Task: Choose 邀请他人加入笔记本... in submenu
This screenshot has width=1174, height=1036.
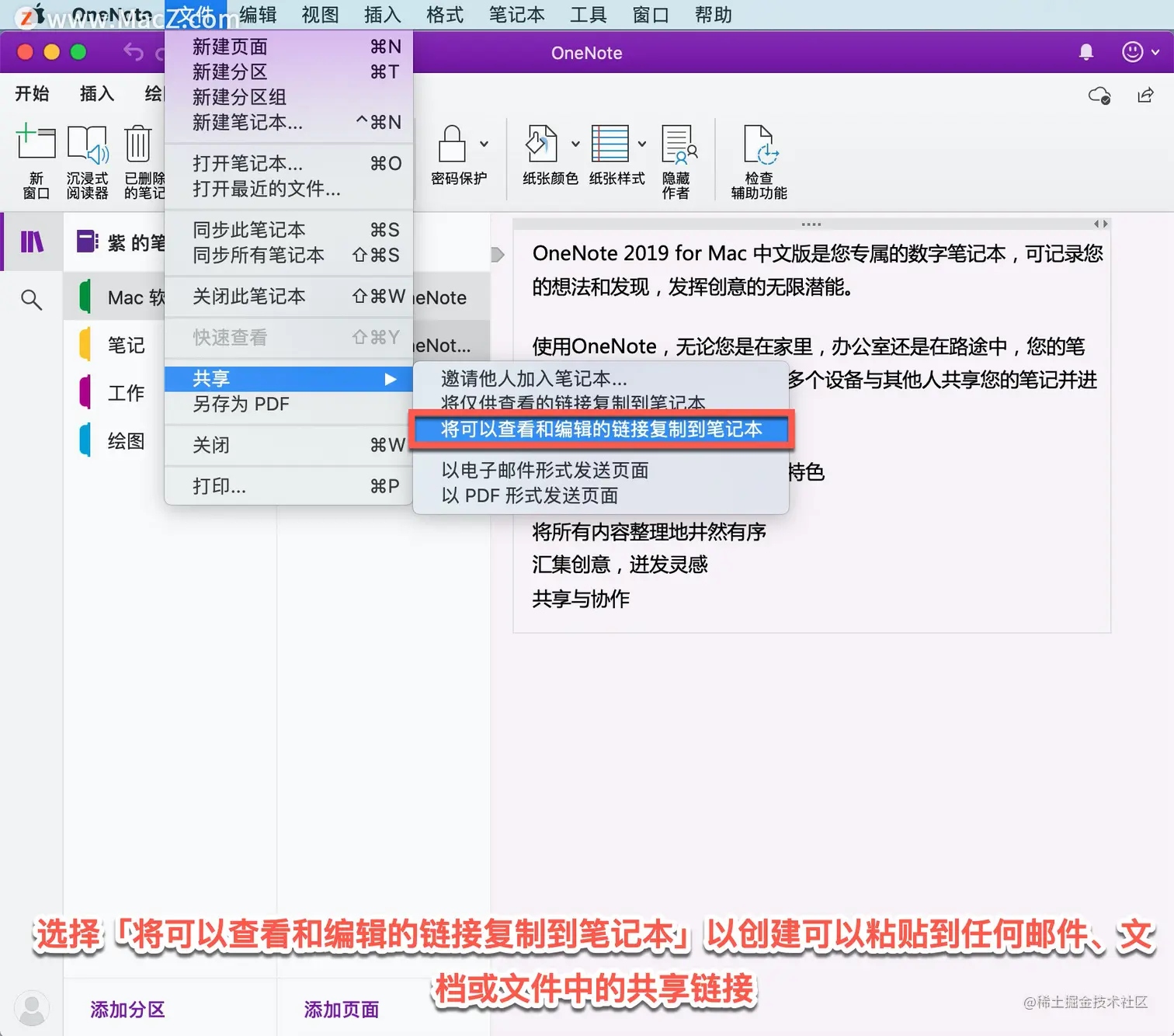Action: [601, 378]
